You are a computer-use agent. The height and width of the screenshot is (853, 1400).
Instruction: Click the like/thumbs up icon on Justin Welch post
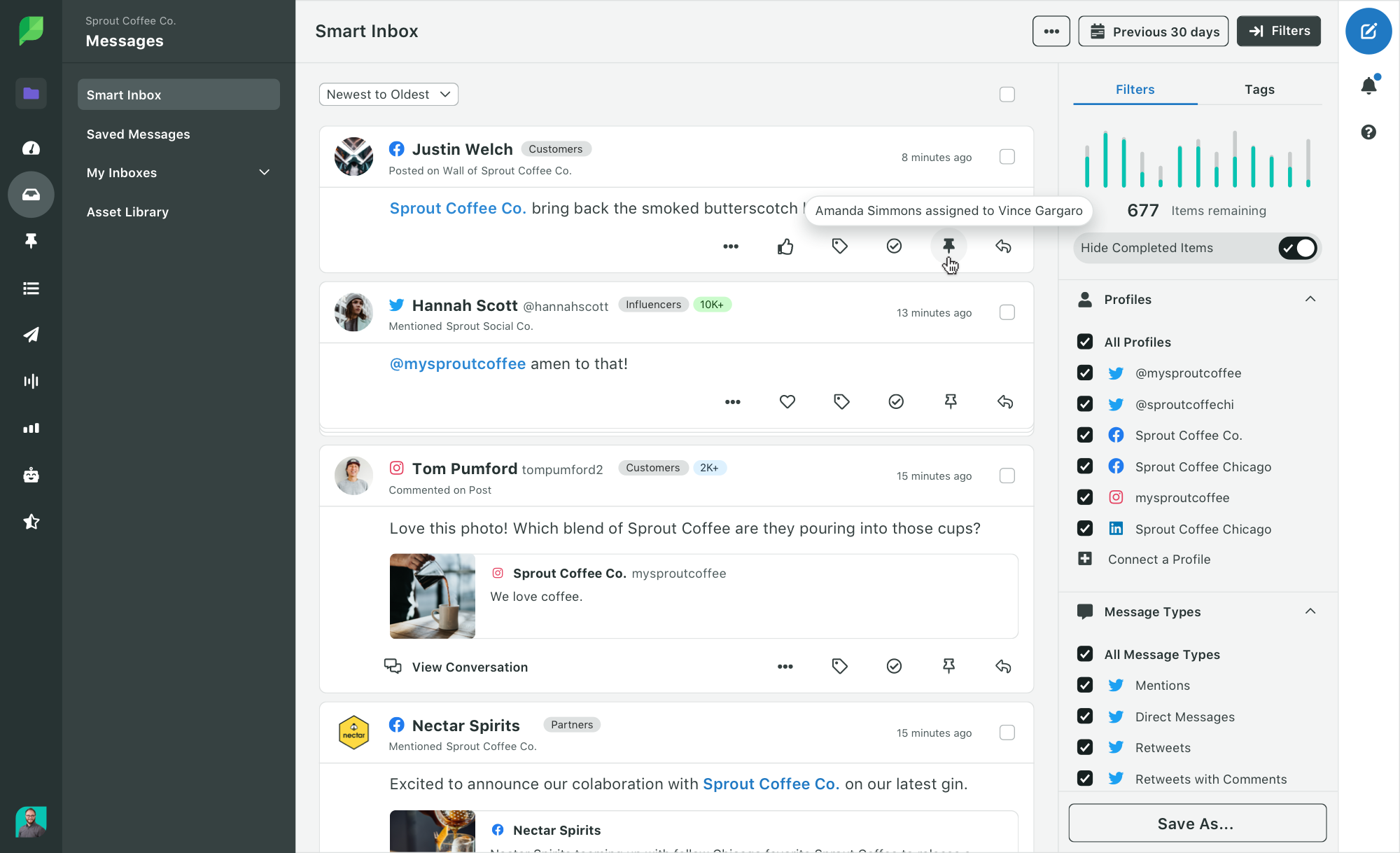785,246
